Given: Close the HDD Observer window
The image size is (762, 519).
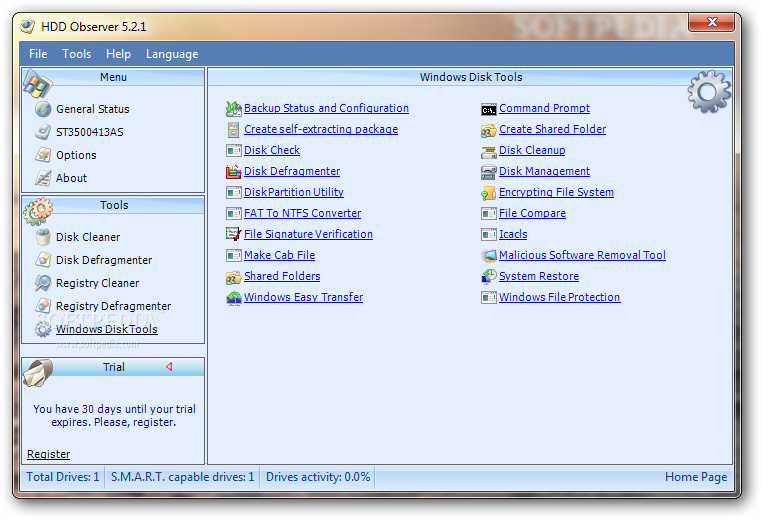Looking at the screenshot, I should (712, 22).
